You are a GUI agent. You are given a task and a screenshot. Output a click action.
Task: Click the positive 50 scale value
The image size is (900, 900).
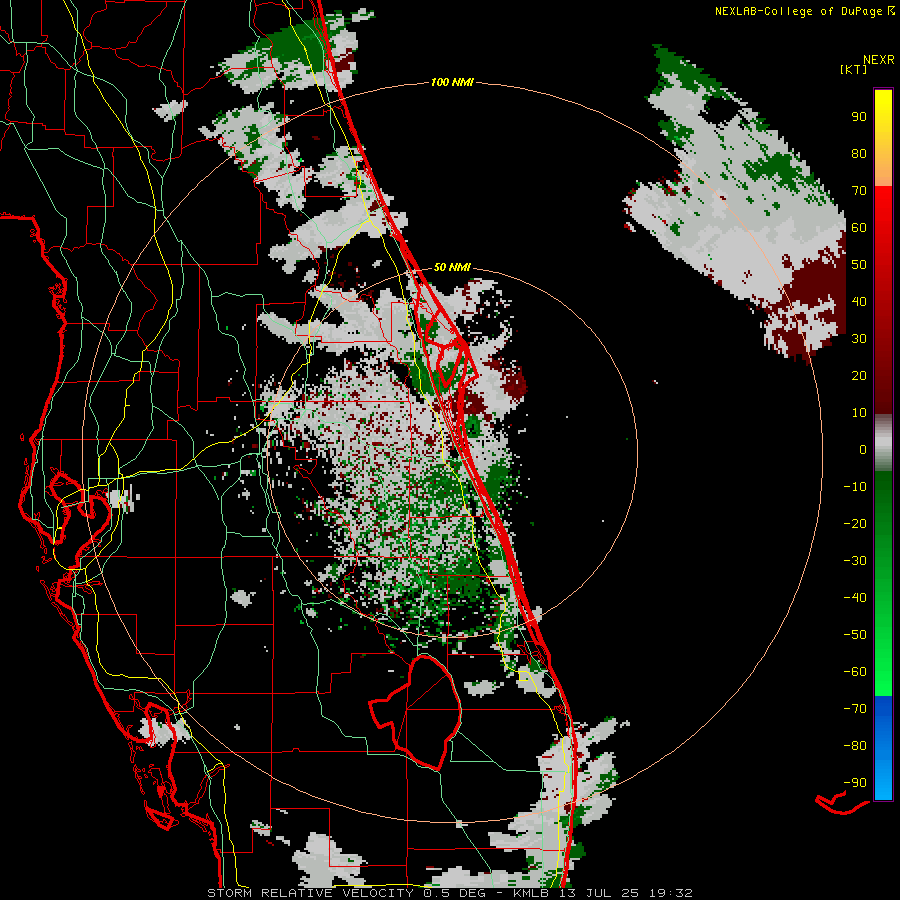coord(859,265)
